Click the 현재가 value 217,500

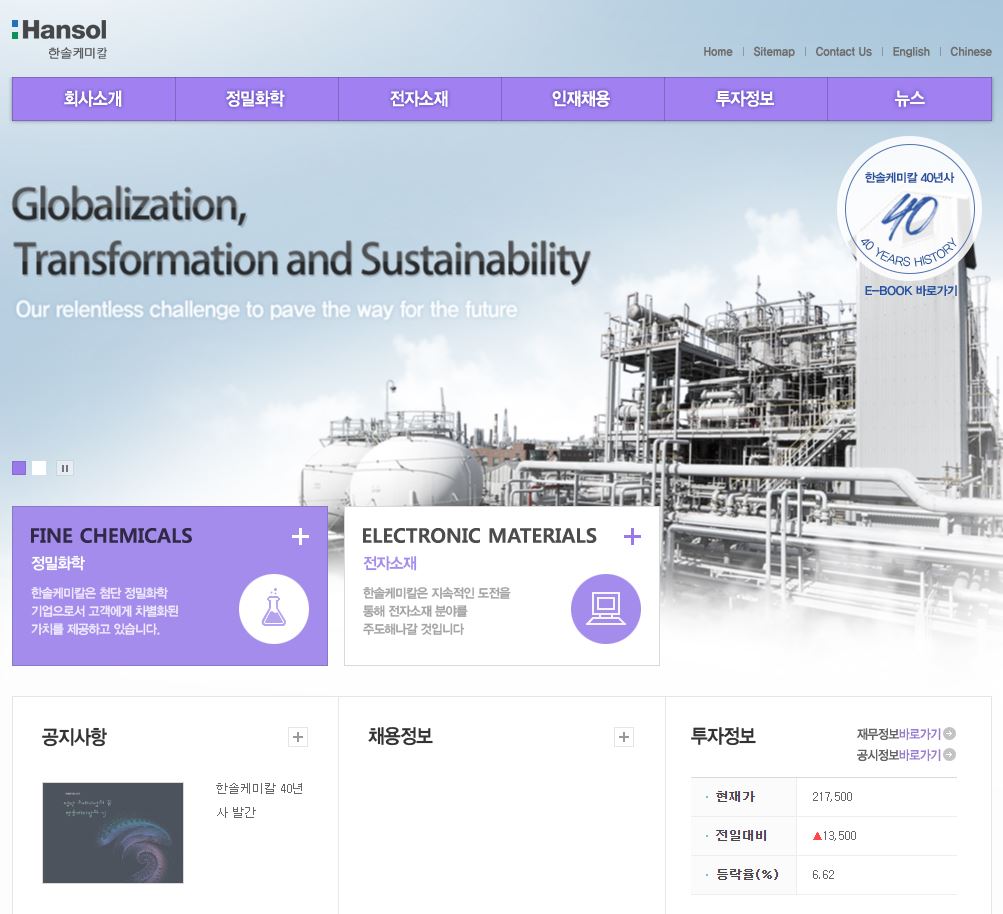[x=832, y=796]
